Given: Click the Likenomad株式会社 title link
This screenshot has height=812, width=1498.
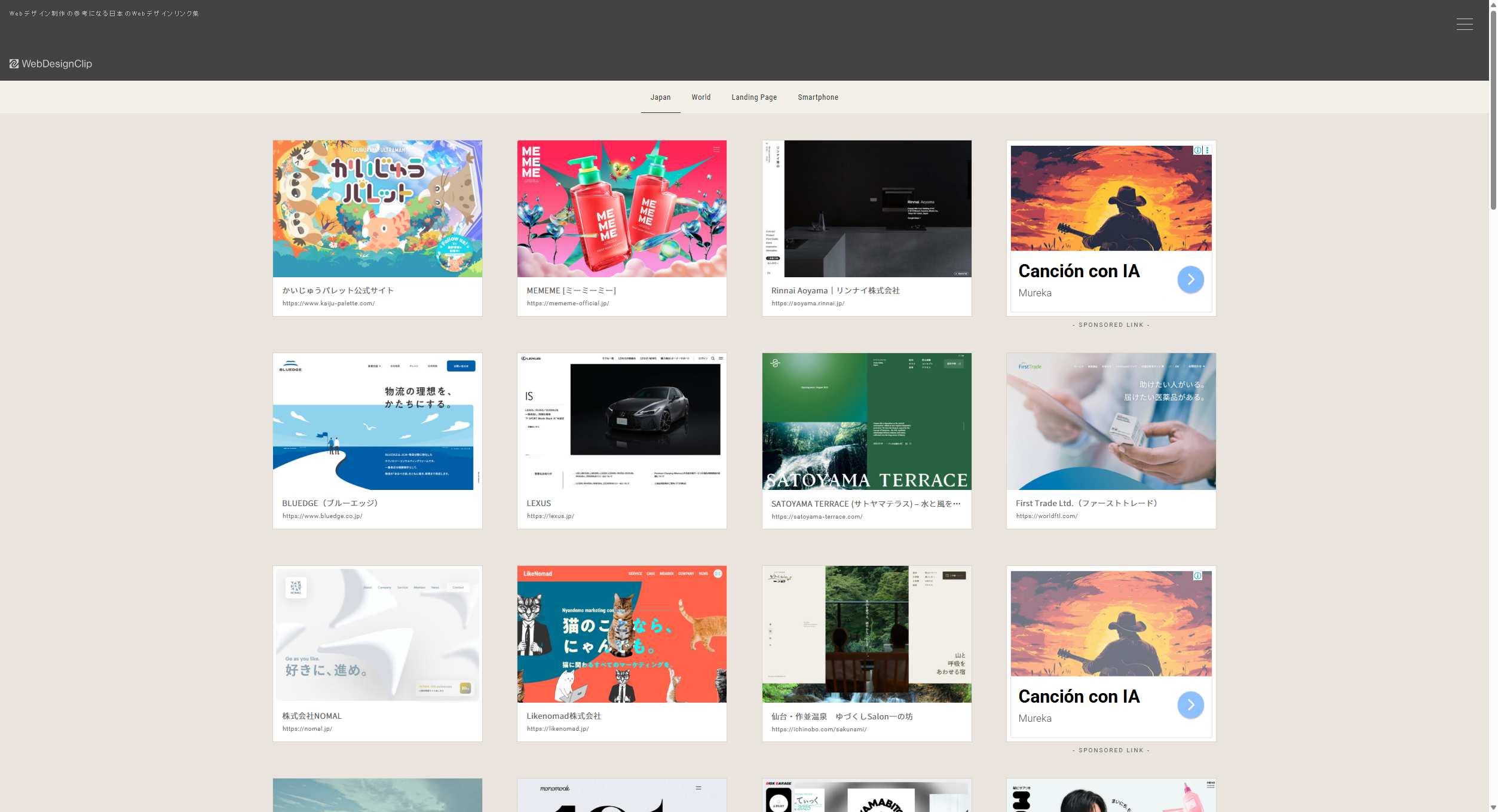Looking at the screenshot, I should click(563, 716).
